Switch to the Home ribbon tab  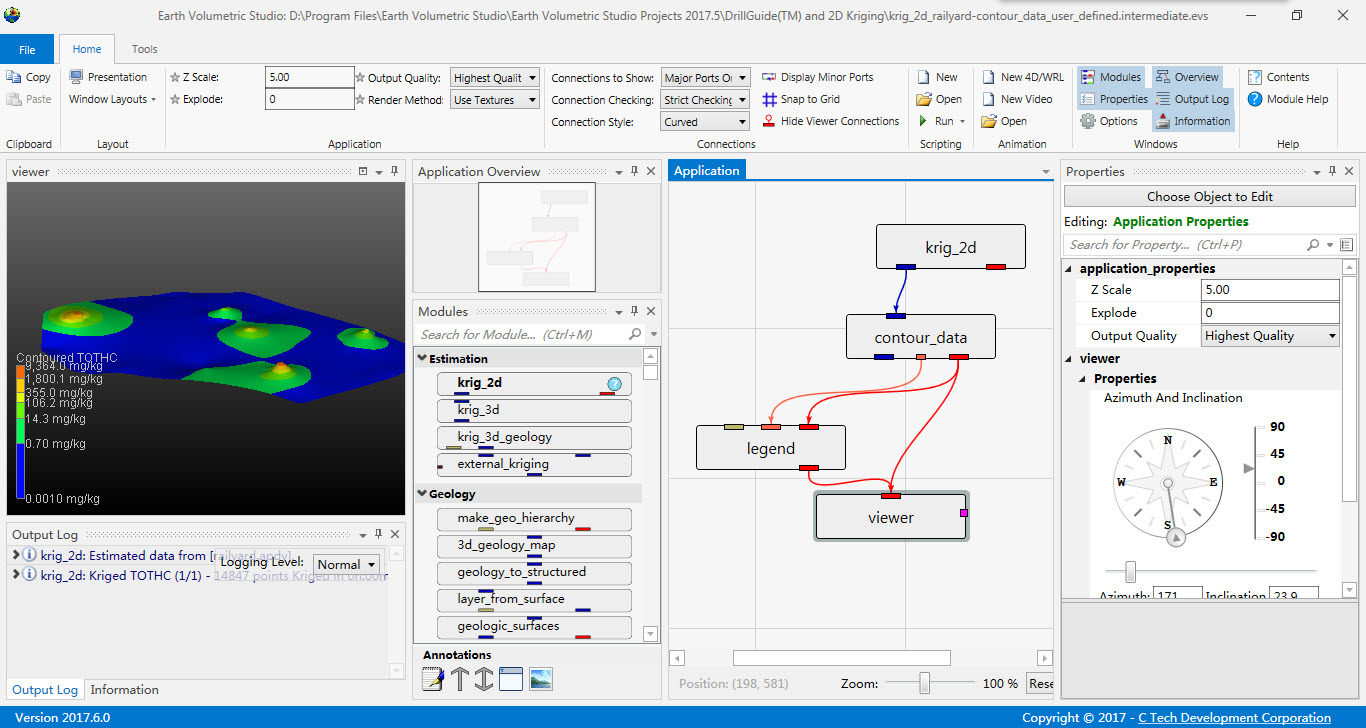pos(87,49)
